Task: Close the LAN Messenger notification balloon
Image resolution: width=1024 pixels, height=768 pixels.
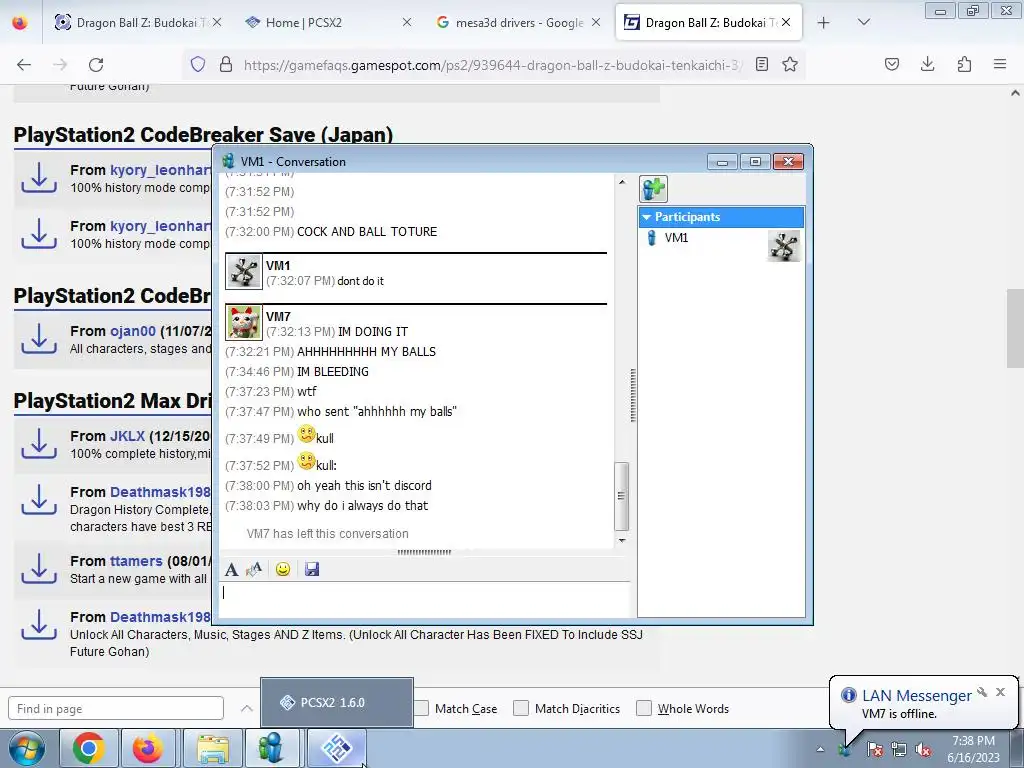Action: tap(1000, 692)
